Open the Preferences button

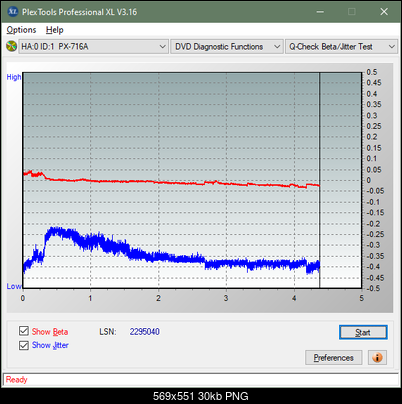[x=333, y=358]
